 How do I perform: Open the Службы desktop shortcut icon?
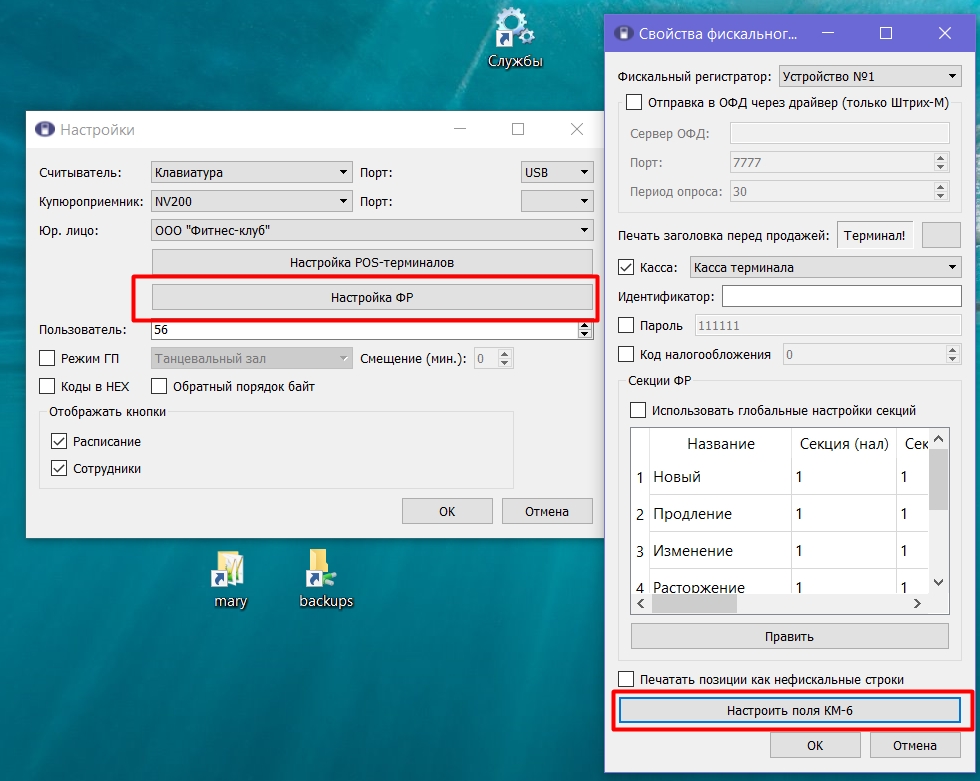point(514,27)
